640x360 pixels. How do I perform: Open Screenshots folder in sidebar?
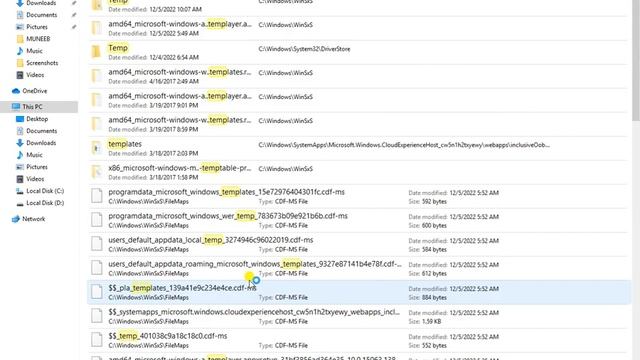point(42,63)
